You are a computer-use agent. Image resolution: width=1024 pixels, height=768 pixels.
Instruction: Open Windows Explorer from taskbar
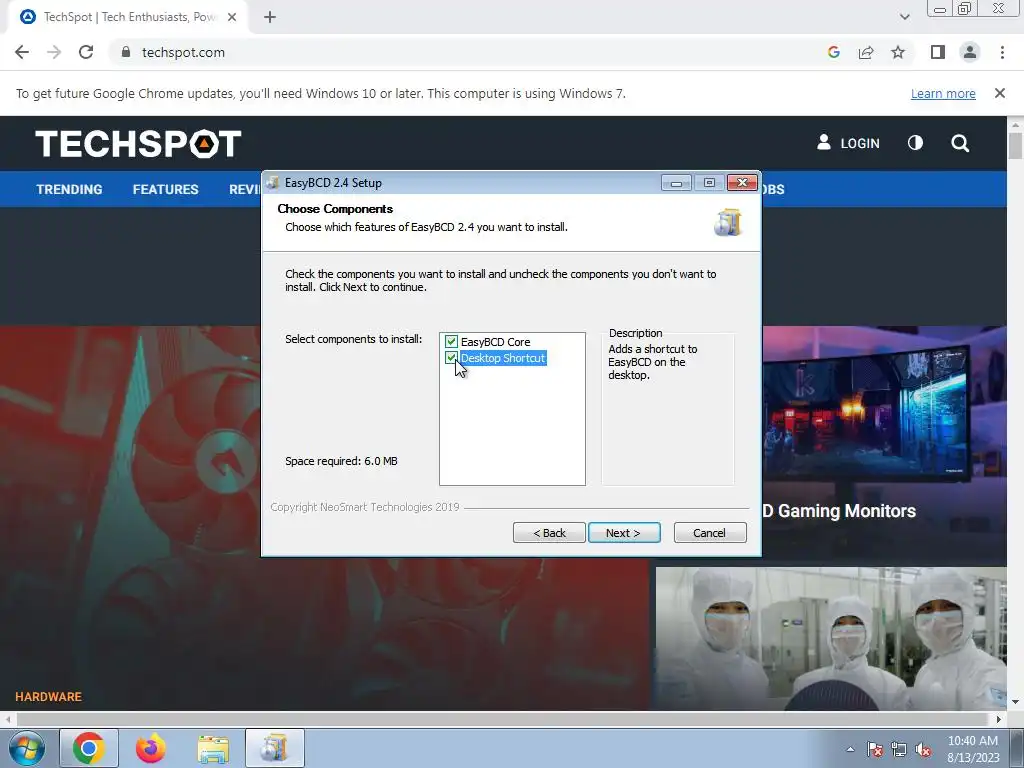[213, 748]
